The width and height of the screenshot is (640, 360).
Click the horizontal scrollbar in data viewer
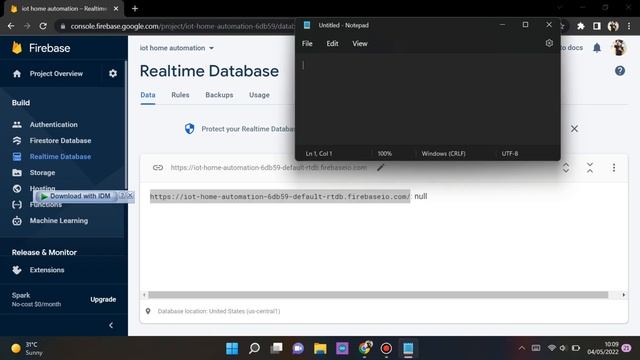pos(378,295)
